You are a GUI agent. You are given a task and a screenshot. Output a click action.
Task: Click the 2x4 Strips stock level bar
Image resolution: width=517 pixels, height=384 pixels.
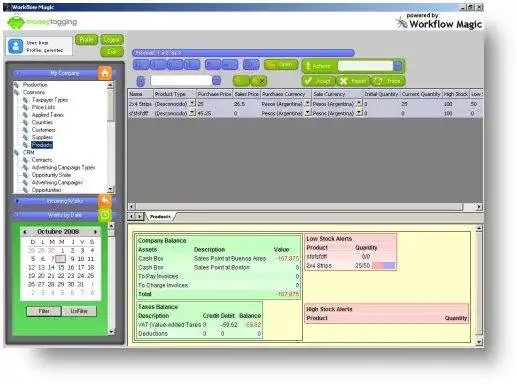(383, 266)
